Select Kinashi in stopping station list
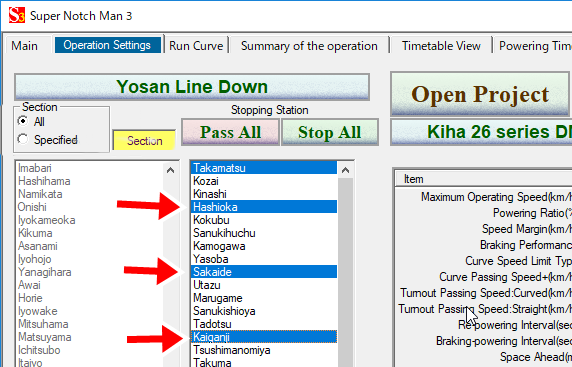Image resolution: width=572 pixels, height=367 pixels. tap(264, 194)
